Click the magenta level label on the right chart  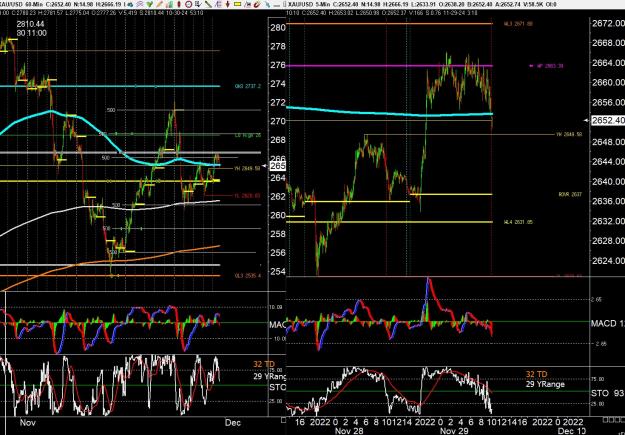coord(550,66)
